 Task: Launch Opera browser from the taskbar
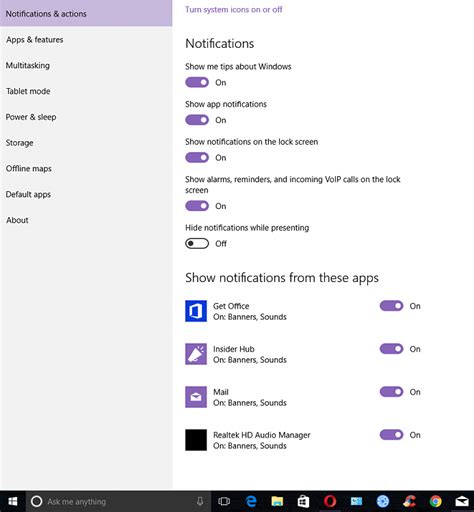click(330, 501)
